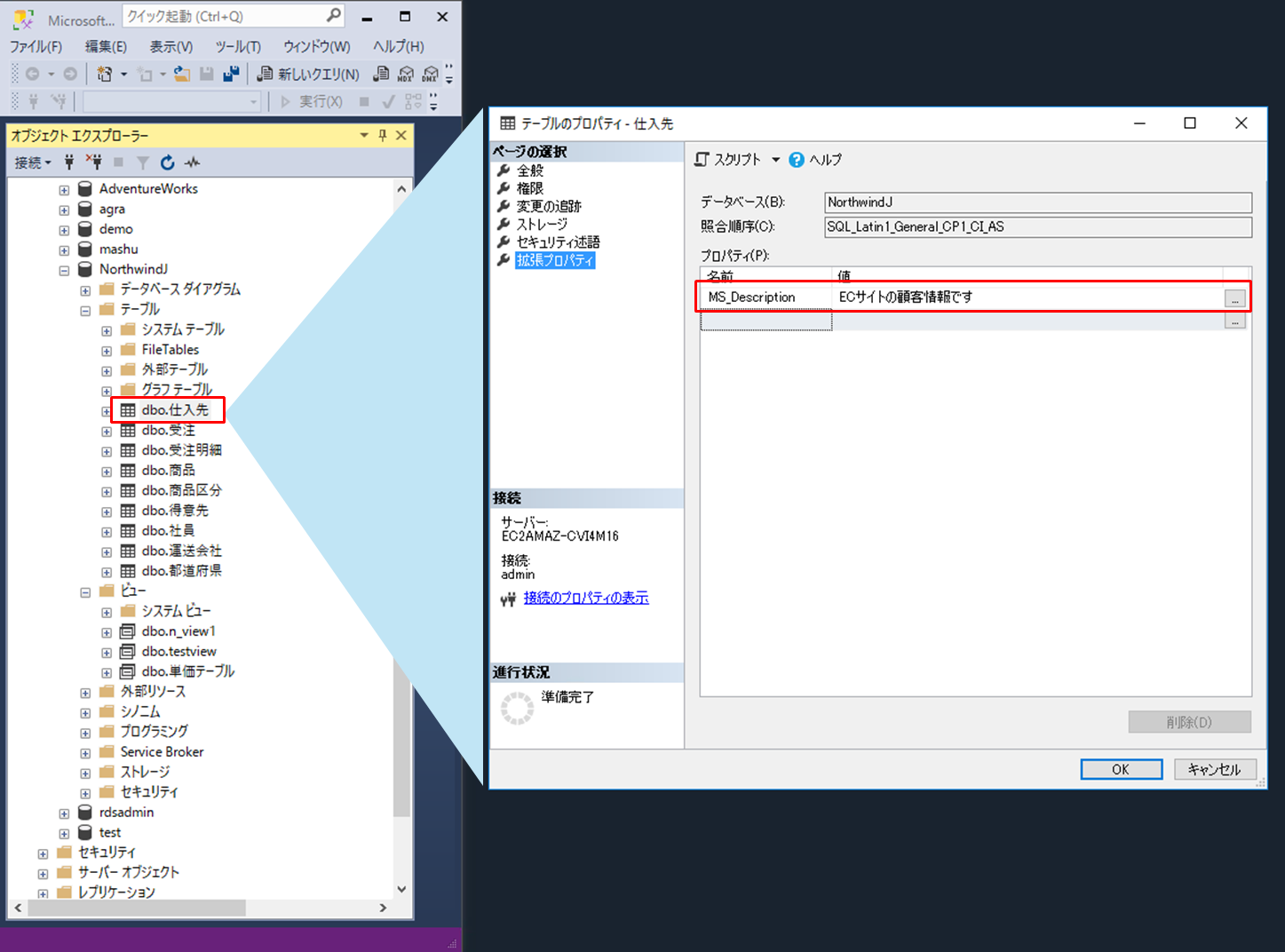Viewport: 1285px width, 952px height.
Task: Refresh the Object Explorer tree
Action: click(x=167, y=163)
